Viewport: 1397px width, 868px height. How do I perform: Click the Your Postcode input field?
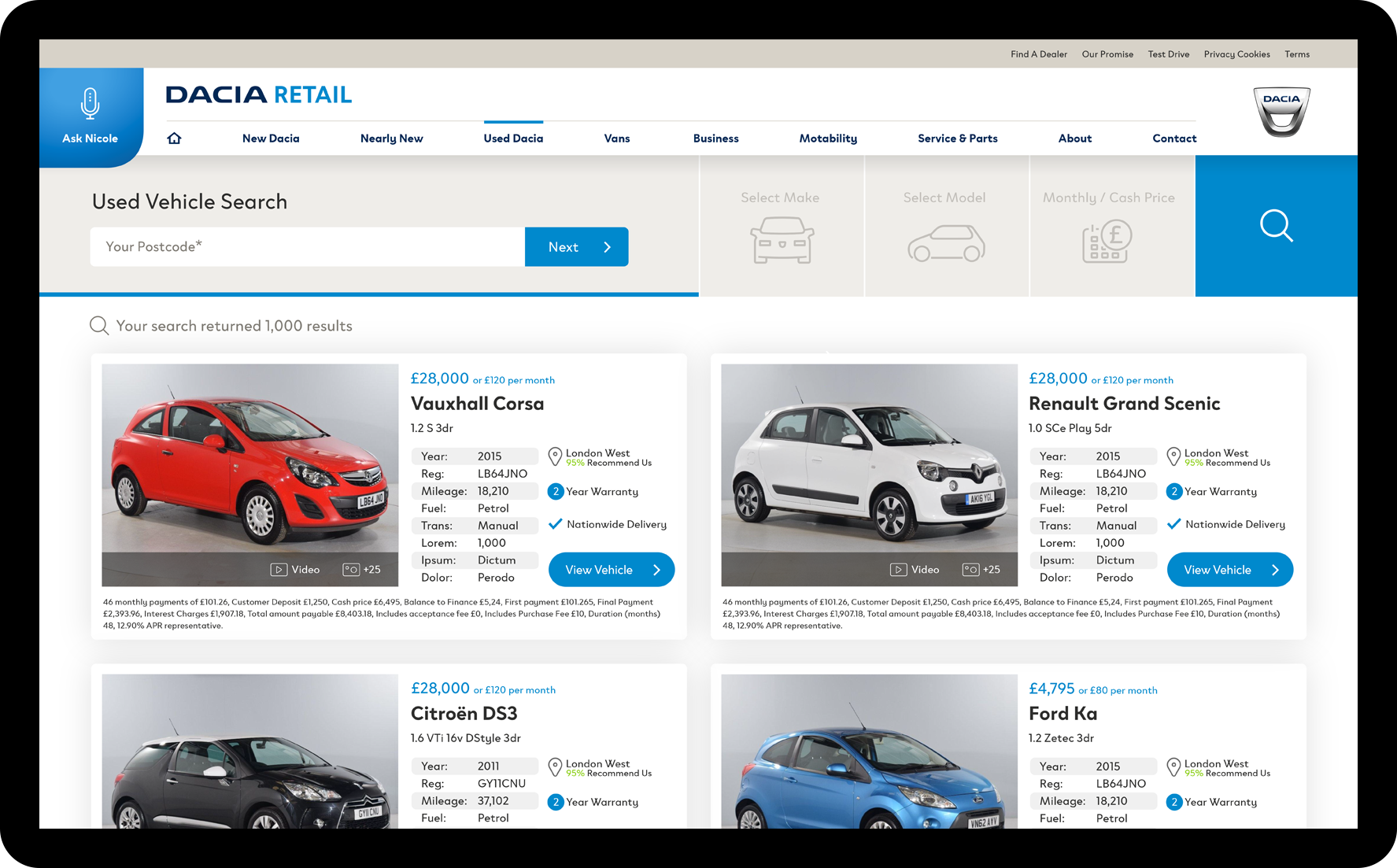pyautogui.click(x=307, y=247)
